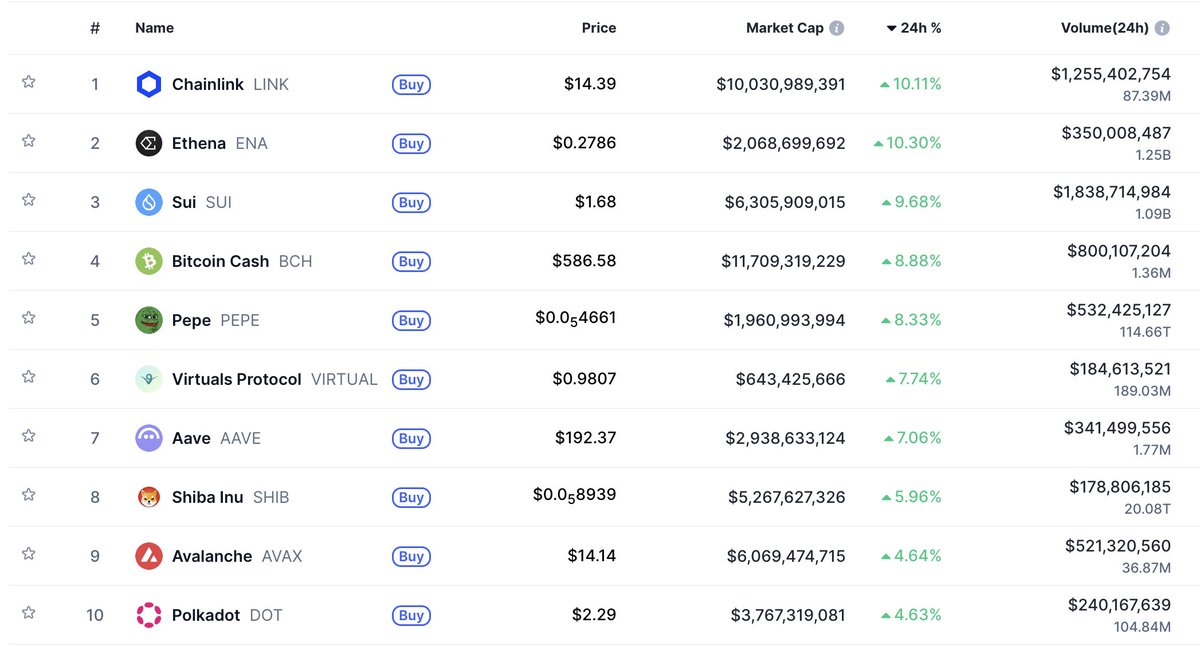Star Bitcoin Cash for the watchlist
1200x646 pixels.
click(29, 259)
